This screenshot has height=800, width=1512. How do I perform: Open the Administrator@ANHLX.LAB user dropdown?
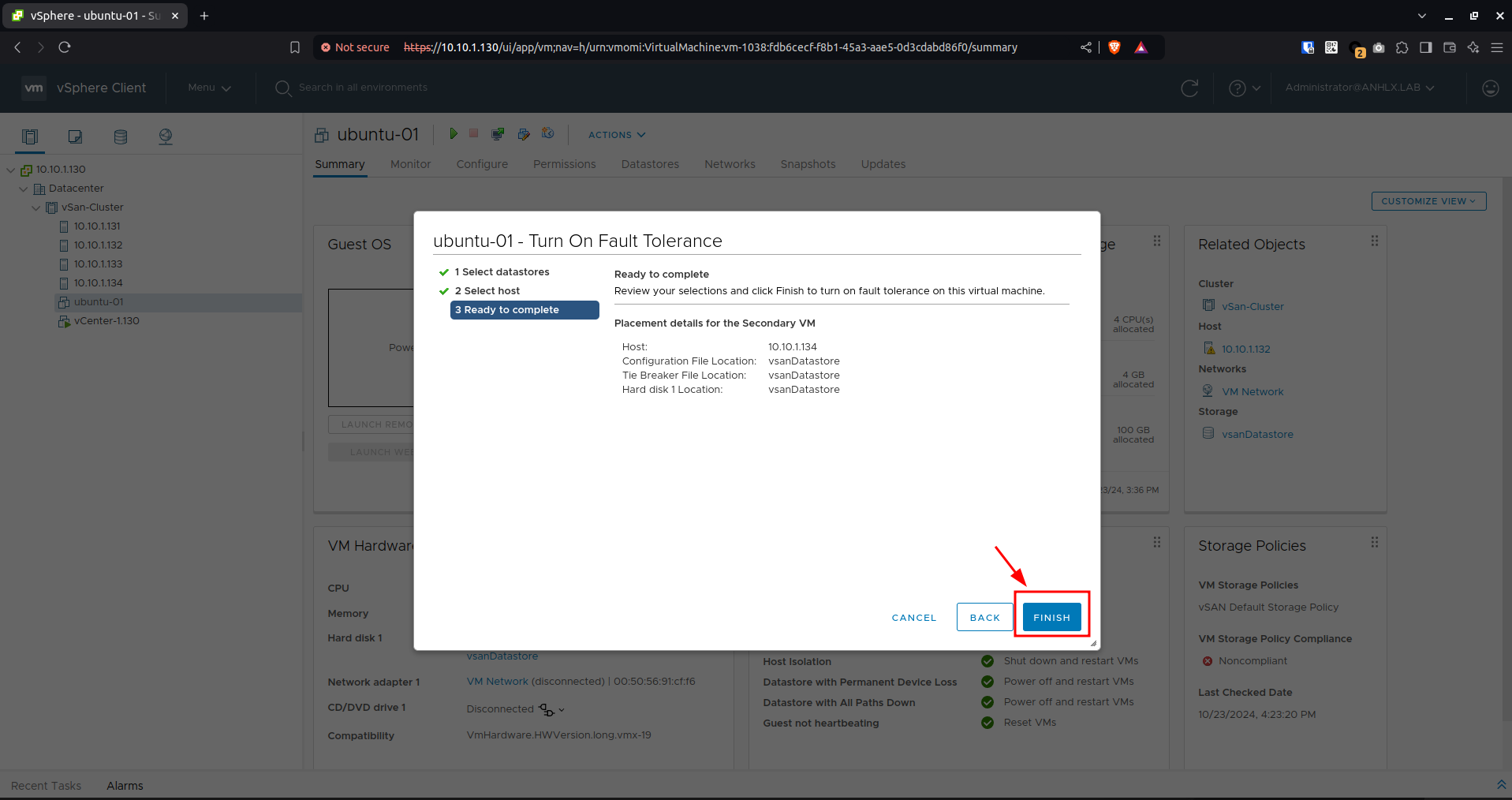tap(1360, 88)
